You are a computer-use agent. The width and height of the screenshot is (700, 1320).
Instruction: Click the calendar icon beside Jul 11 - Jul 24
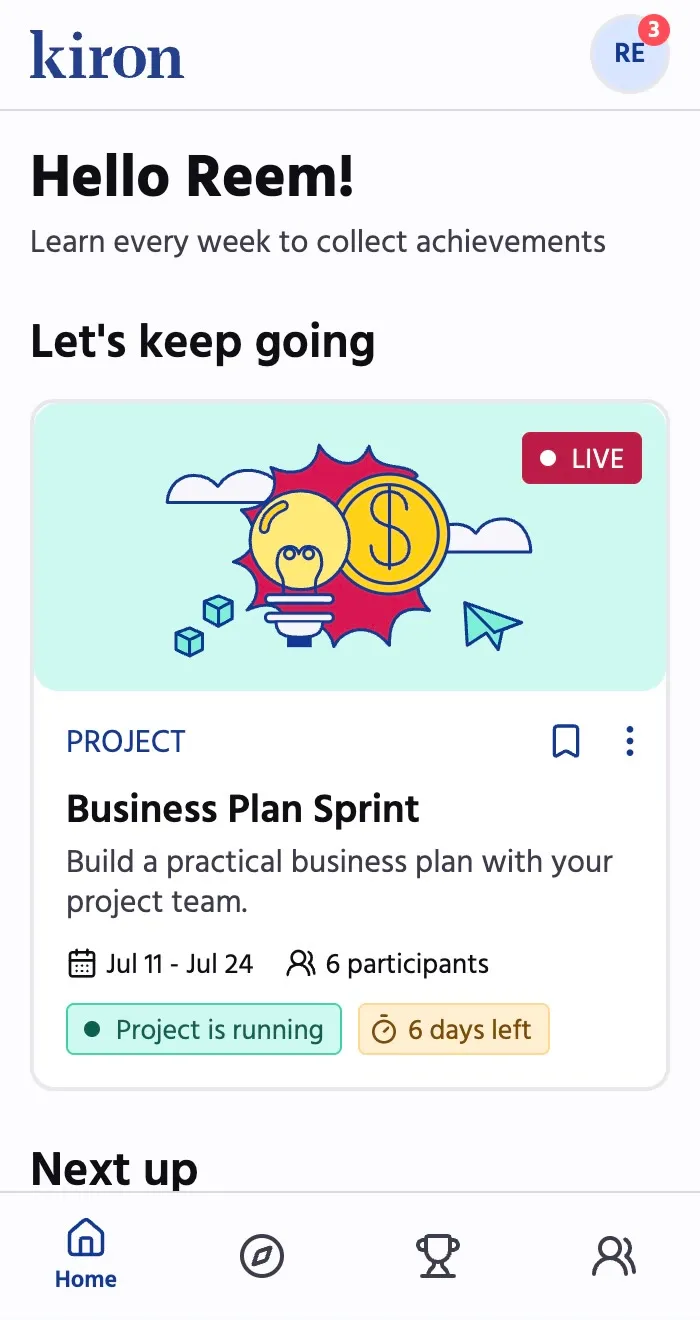[81, 964]
